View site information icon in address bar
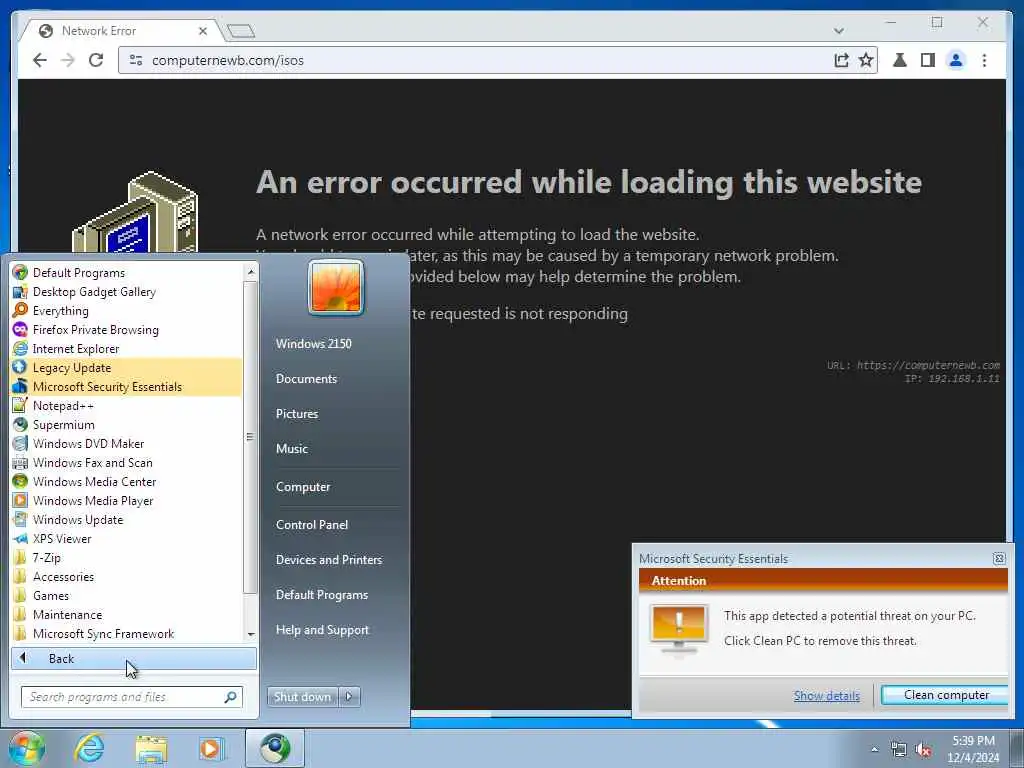The height and width of the screenshot is (768, 1024). [136, 60]
